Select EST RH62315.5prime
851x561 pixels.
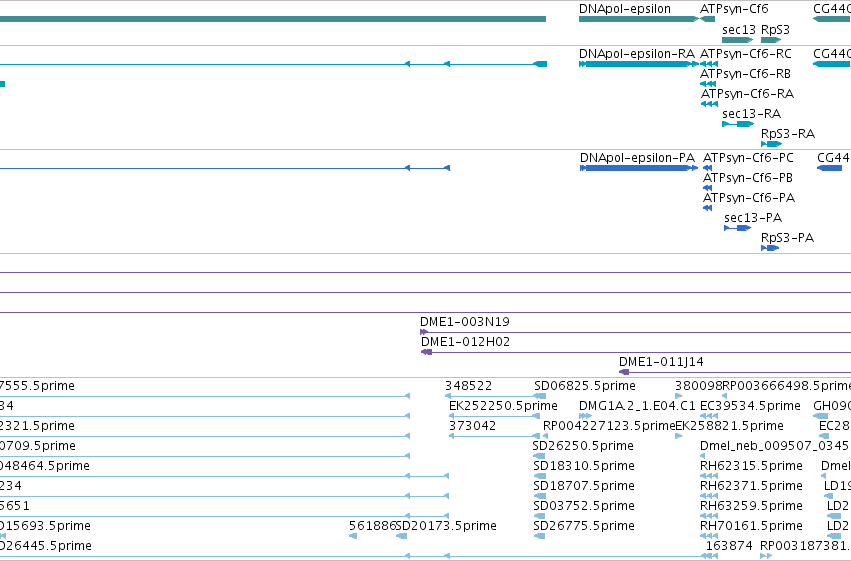click(x=751, y=466)
